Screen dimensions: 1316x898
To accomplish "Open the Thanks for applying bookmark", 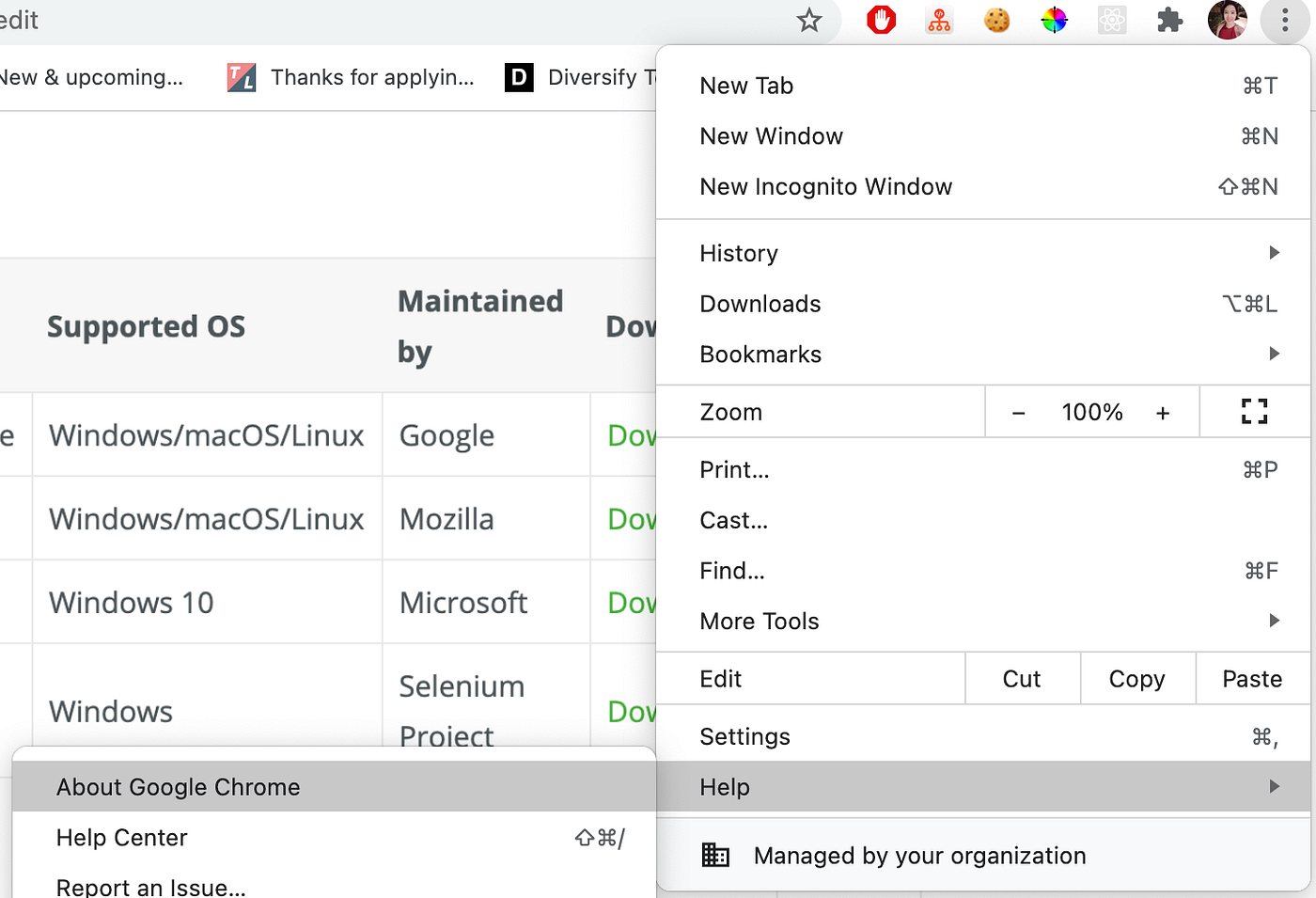I will click(x=351, y=77).
